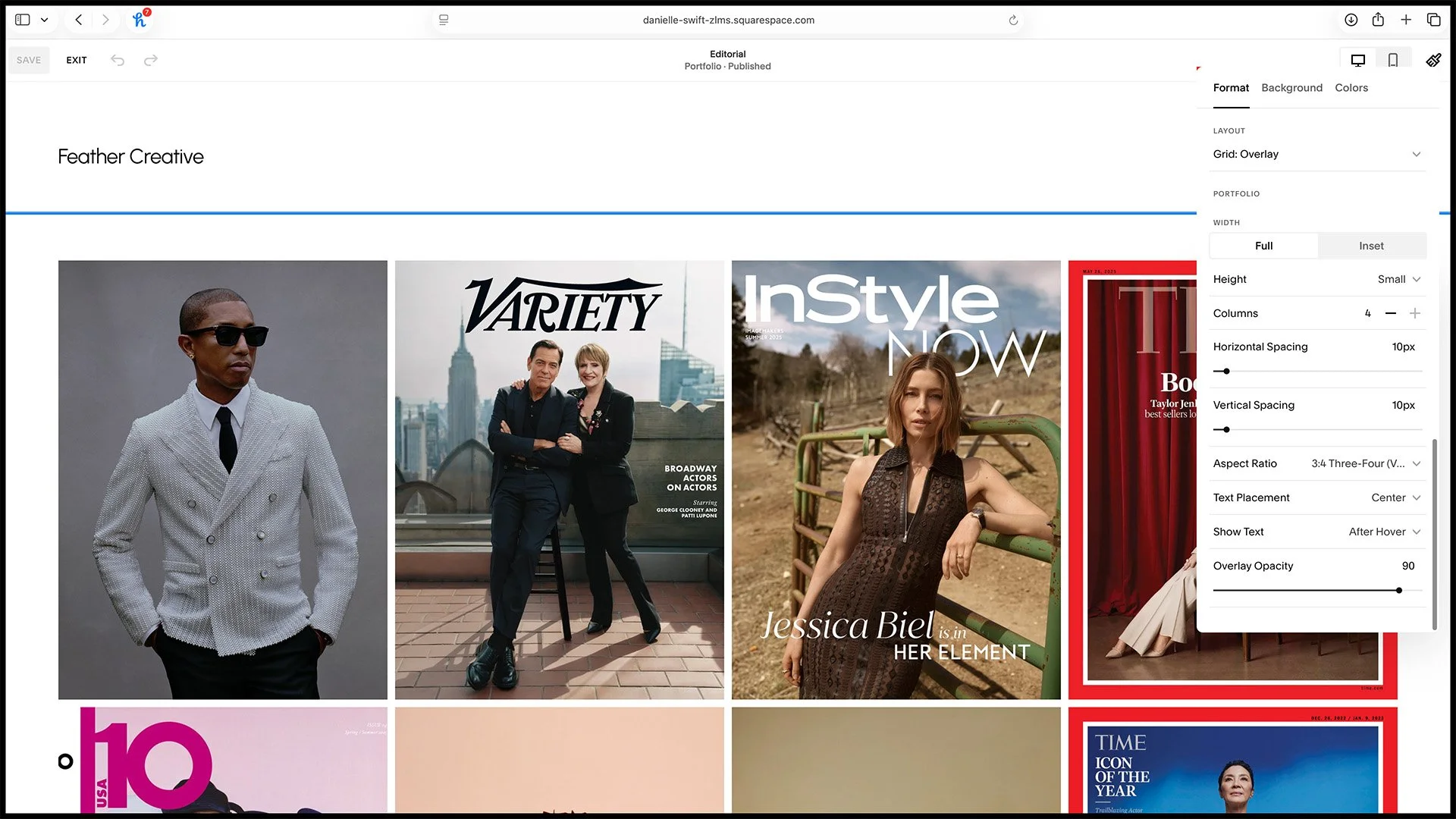The image size is (1456, 819).
Task: Switch to mobile preview icon
Action: 1393,60
